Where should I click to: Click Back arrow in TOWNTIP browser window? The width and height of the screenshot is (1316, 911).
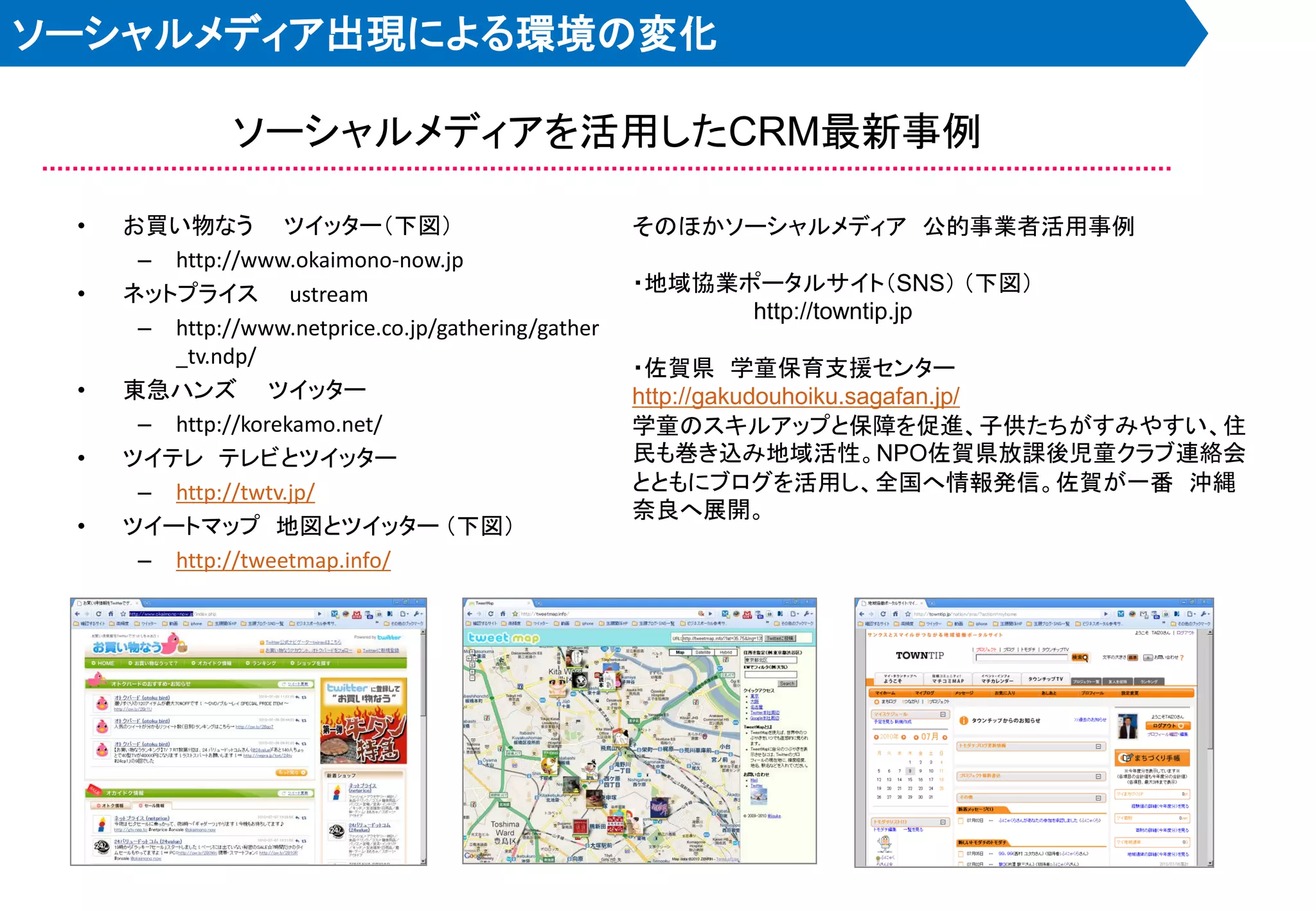861,614
